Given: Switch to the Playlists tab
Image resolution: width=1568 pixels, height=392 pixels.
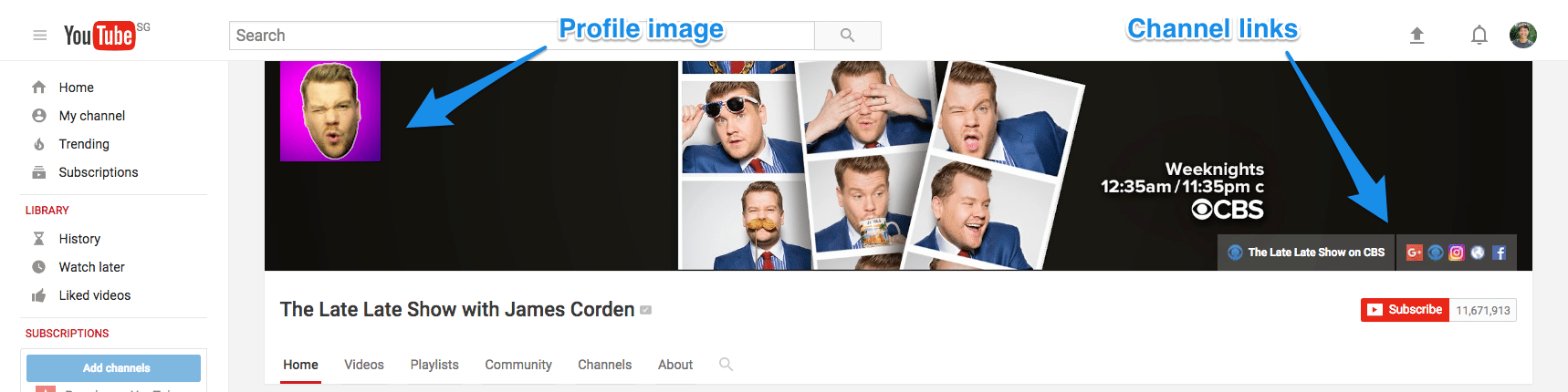Looking at the screenshot, I should tap(434, 365).
